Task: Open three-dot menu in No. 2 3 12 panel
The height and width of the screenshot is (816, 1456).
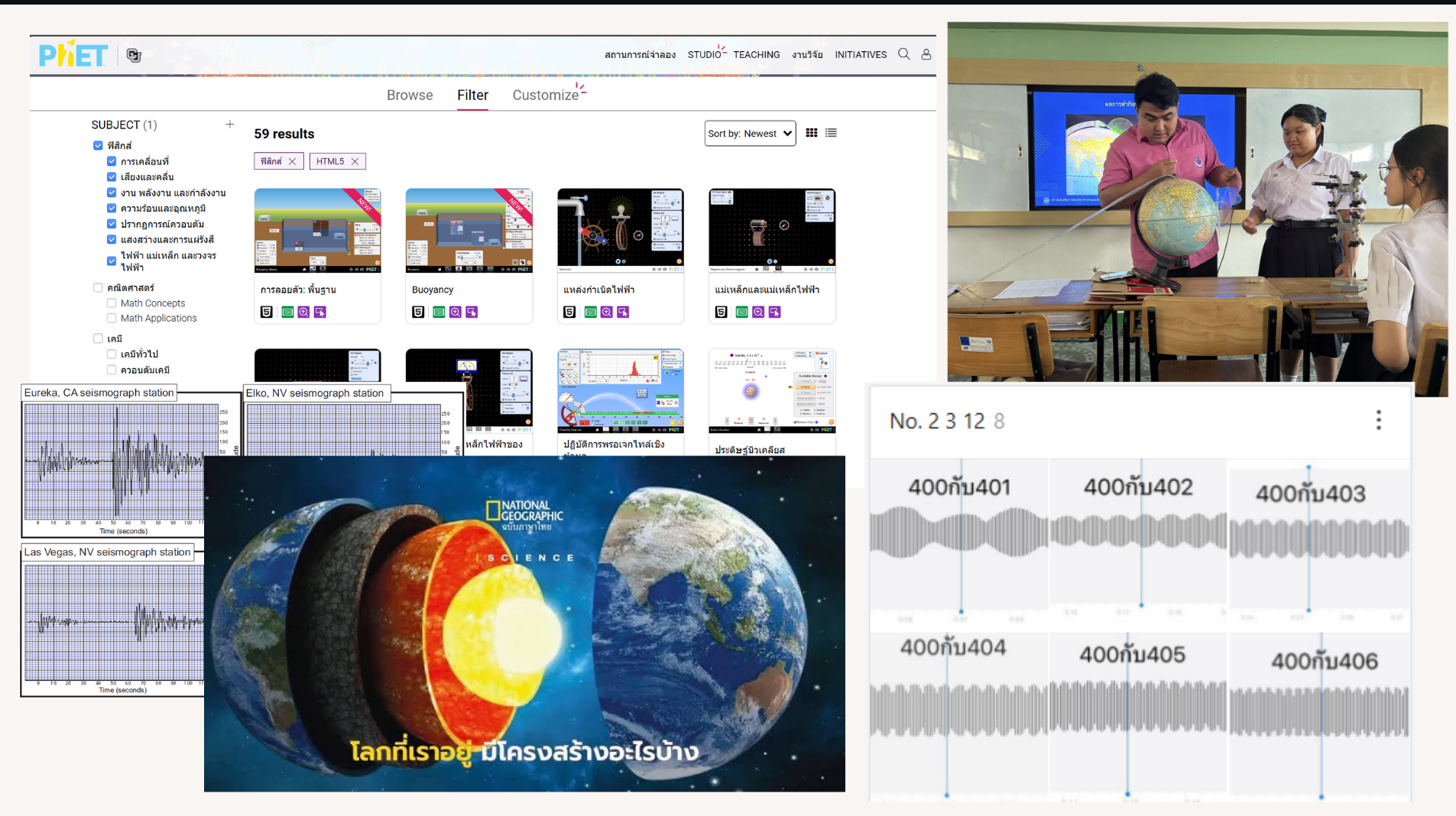Action: (x=1379, y=420)
